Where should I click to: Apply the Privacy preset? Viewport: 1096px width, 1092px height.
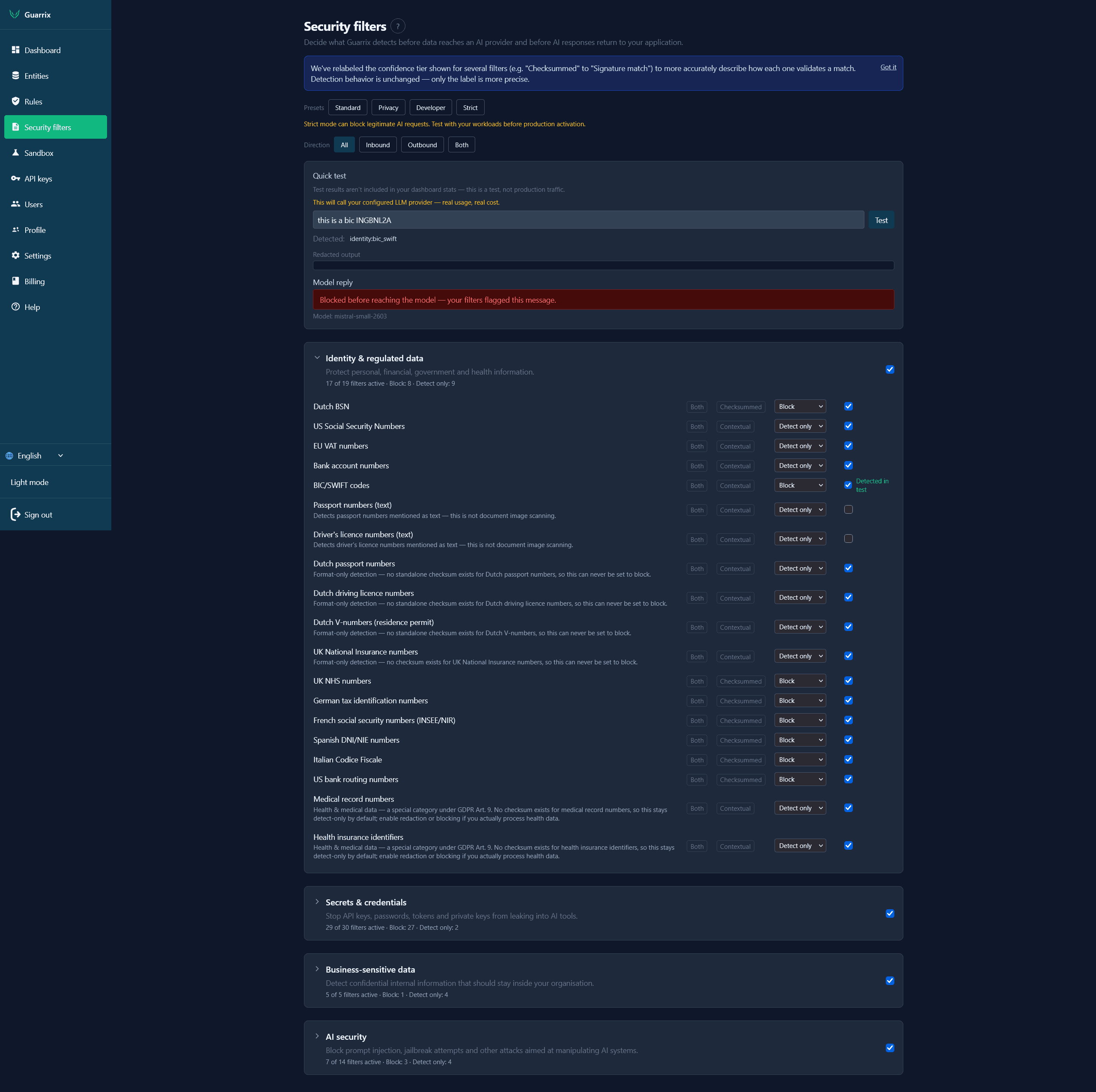[x=388, y=107]
